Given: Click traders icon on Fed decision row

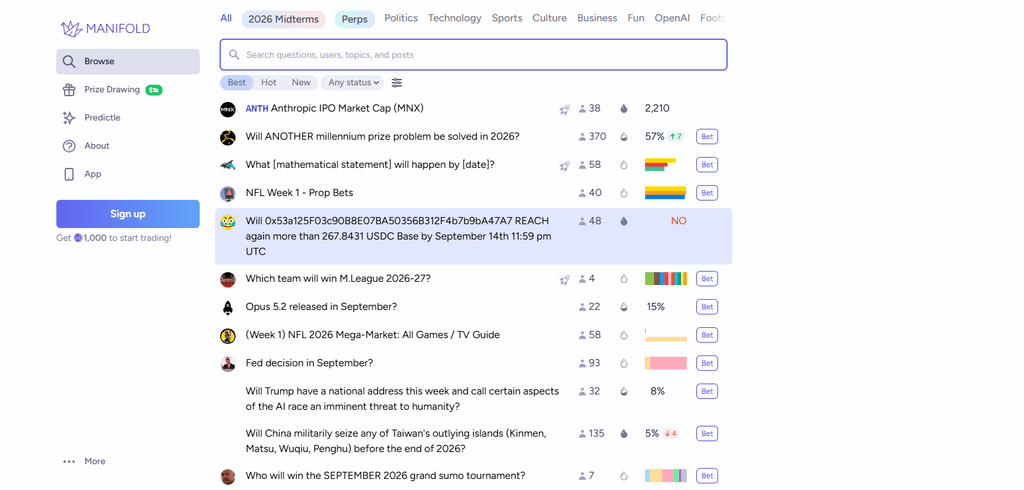Looking at the screenshot, I should point(583,363).
